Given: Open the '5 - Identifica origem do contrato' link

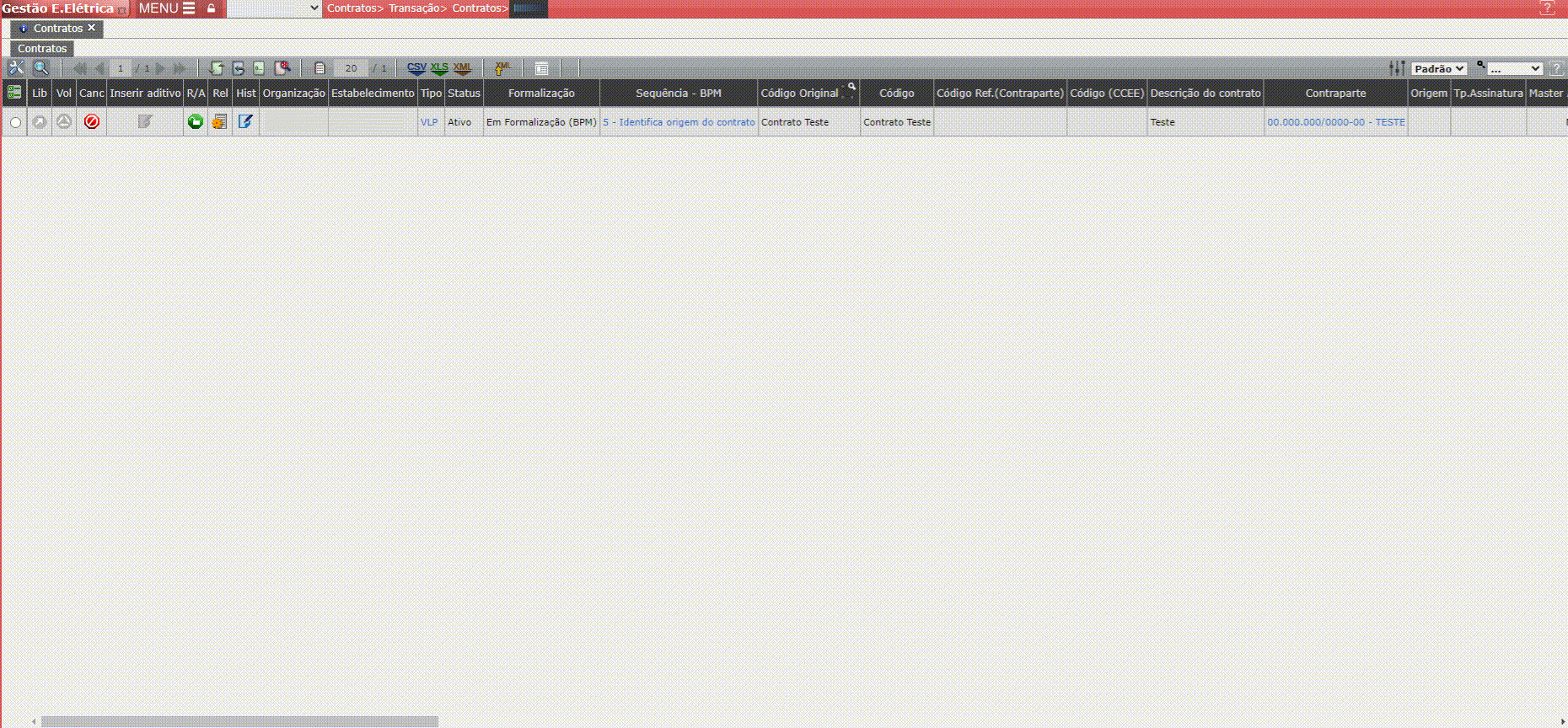Looking at the screenshot, I should pos(679,122).
